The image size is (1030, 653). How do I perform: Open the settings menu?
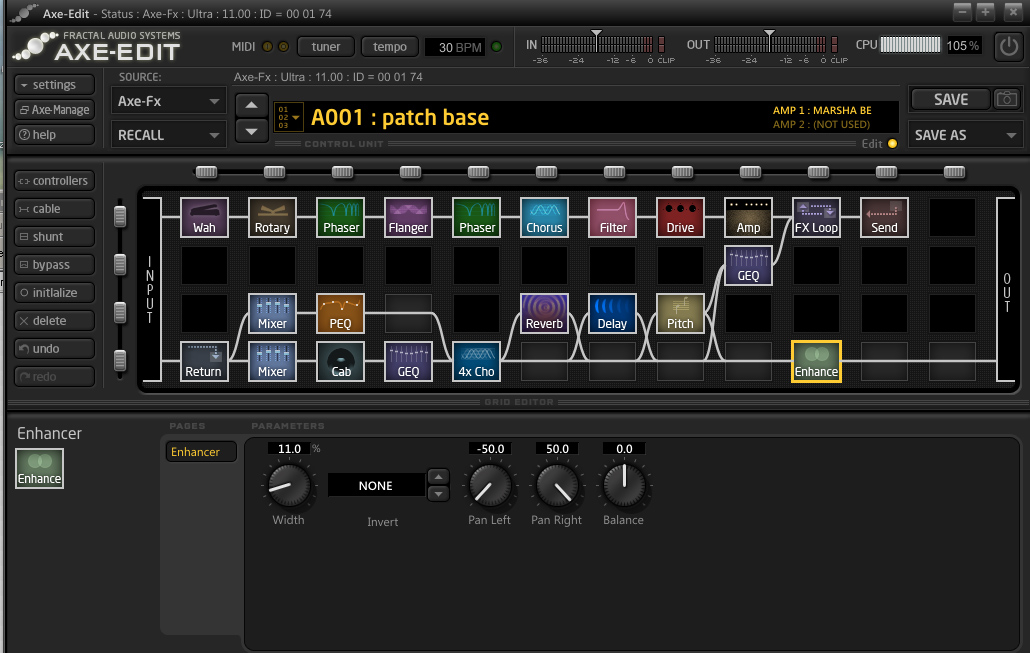(55, 85)
